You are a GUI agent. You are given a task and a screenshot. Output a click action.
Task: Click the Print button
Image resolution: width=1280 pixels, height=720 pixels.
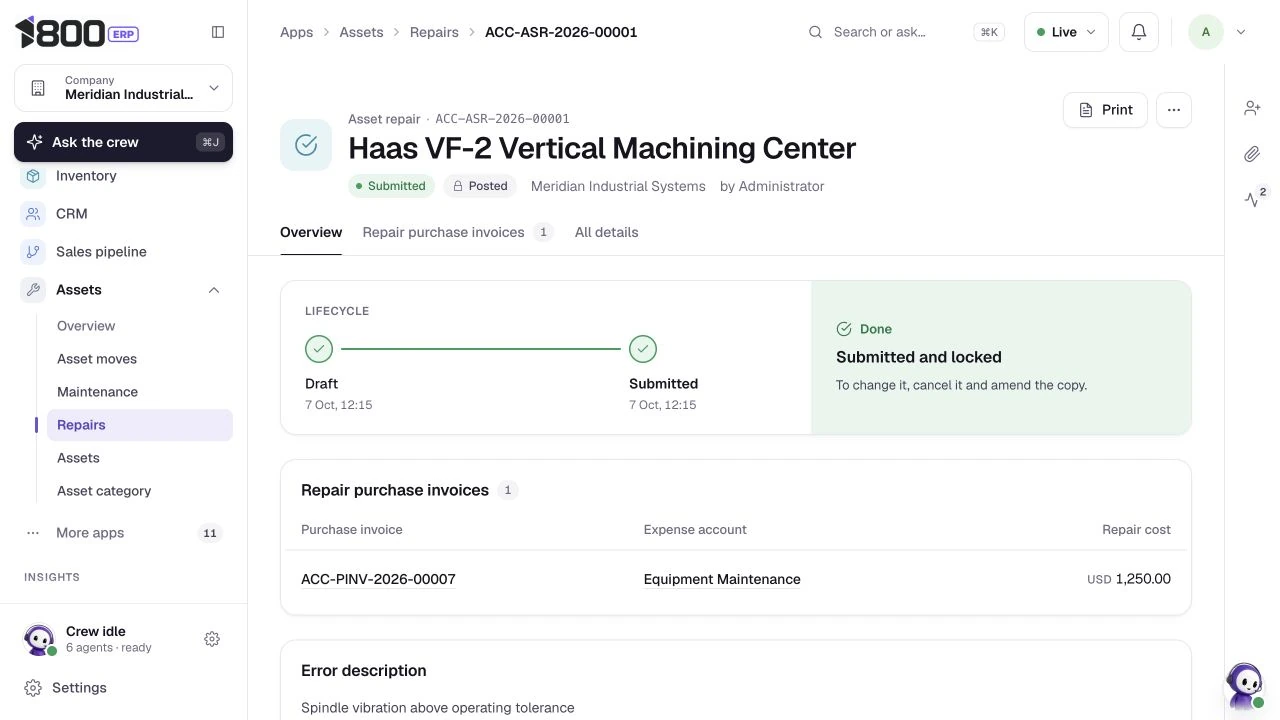tap(1105, 110)
